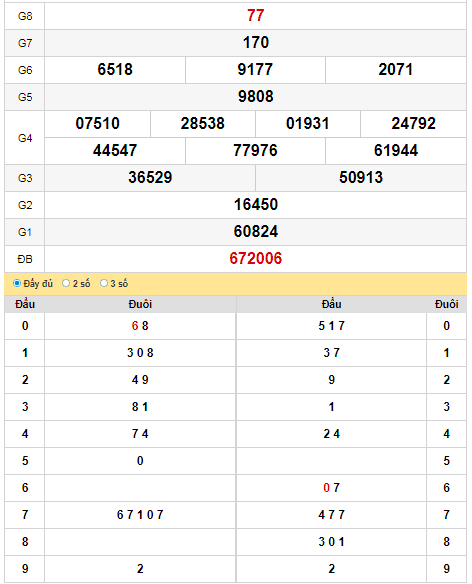Click the G1 row label

click(x=25, y=232)
